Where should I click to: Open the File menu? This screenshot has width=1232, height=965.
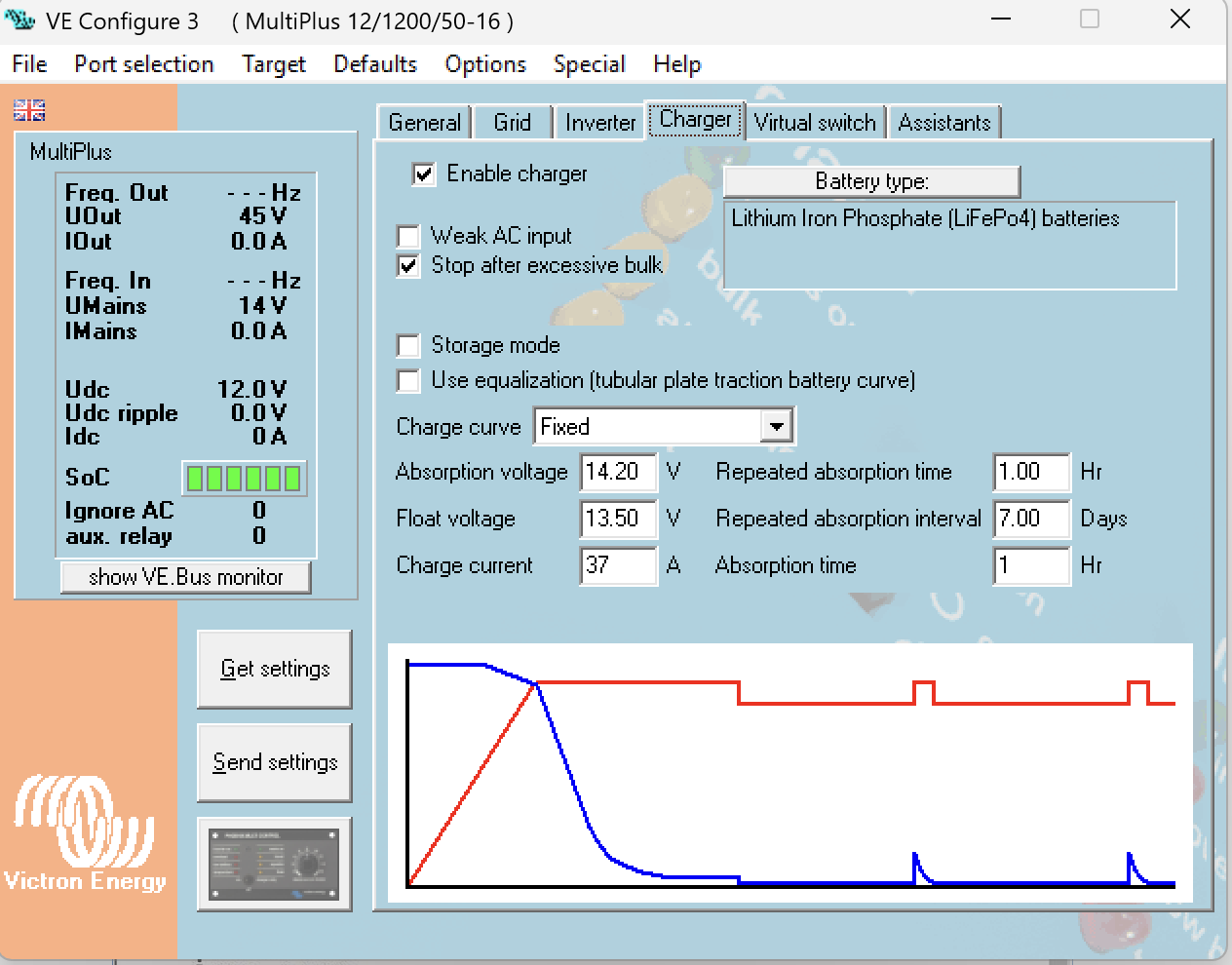[29, 64]
